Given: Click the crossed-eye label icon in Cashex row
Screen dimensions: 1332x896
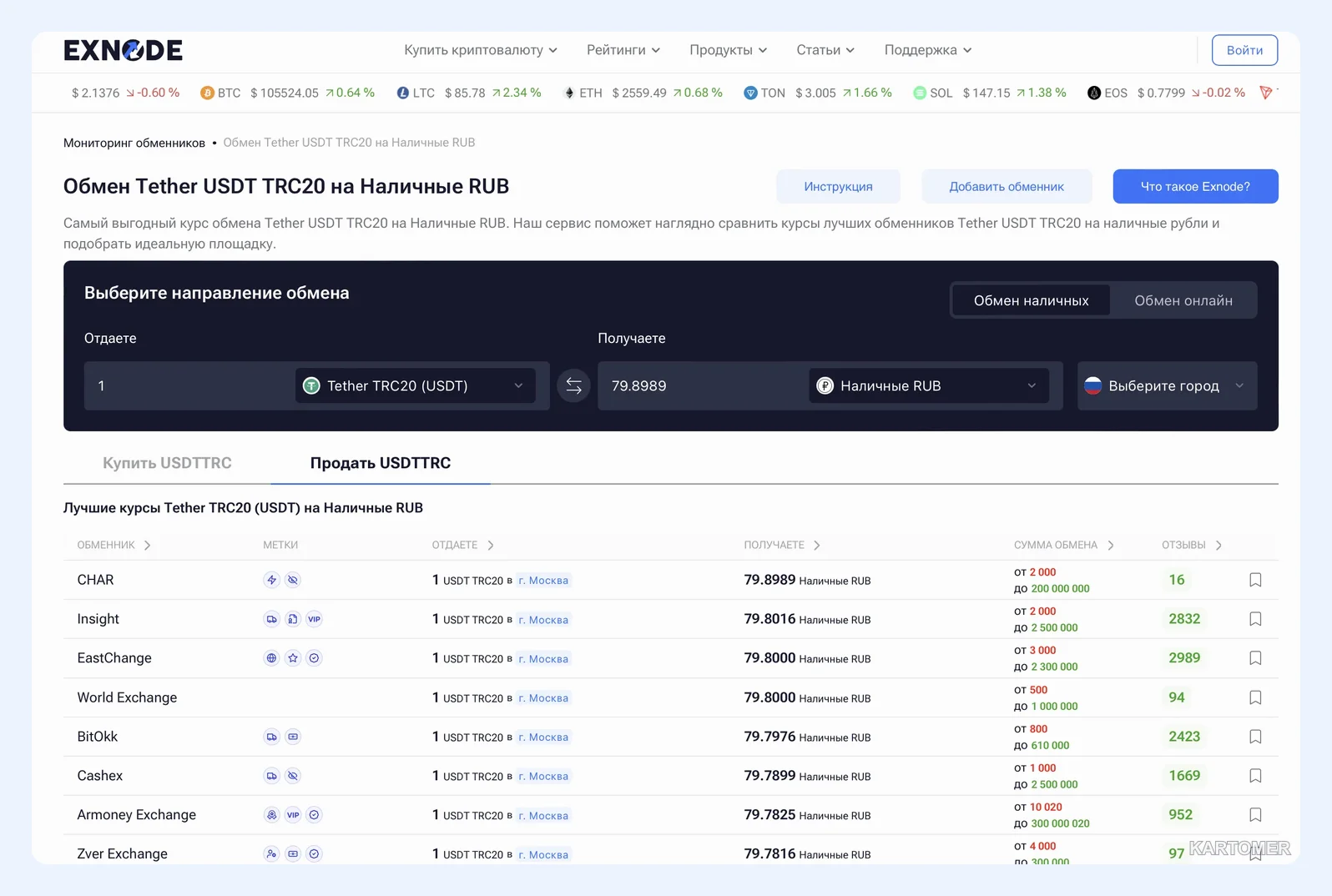Looking at the screenshot, I should pyautogui.click(x=293, y=776).
